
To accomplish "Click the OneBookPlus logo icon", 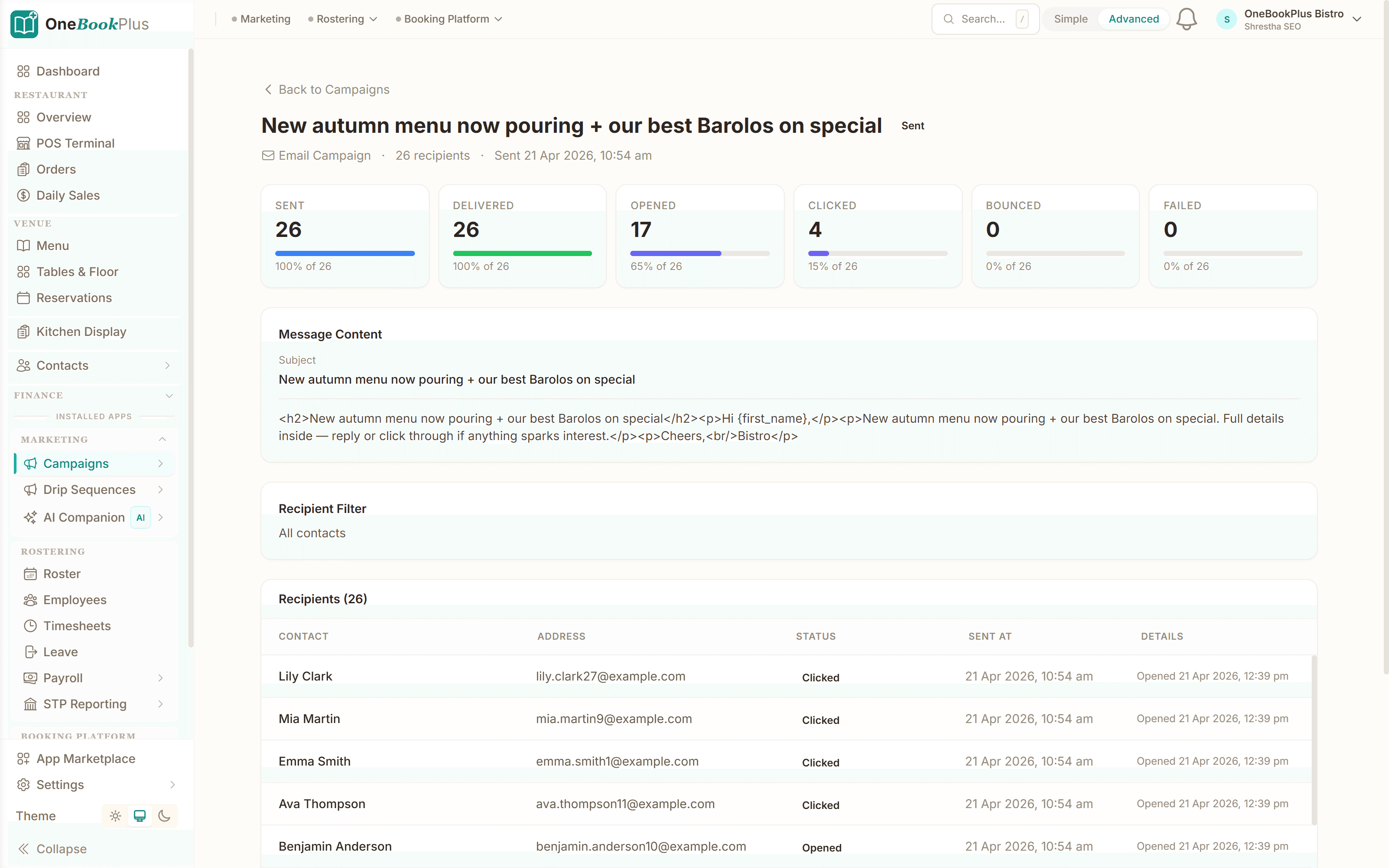I will 24,24.
